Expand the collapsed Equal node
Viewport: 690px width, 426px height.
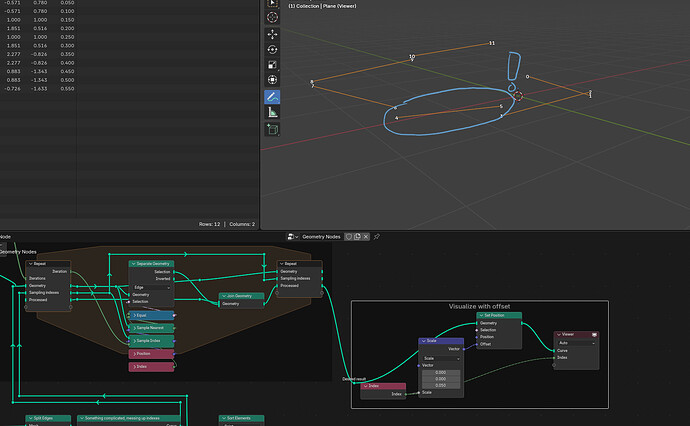coord(134,315)
